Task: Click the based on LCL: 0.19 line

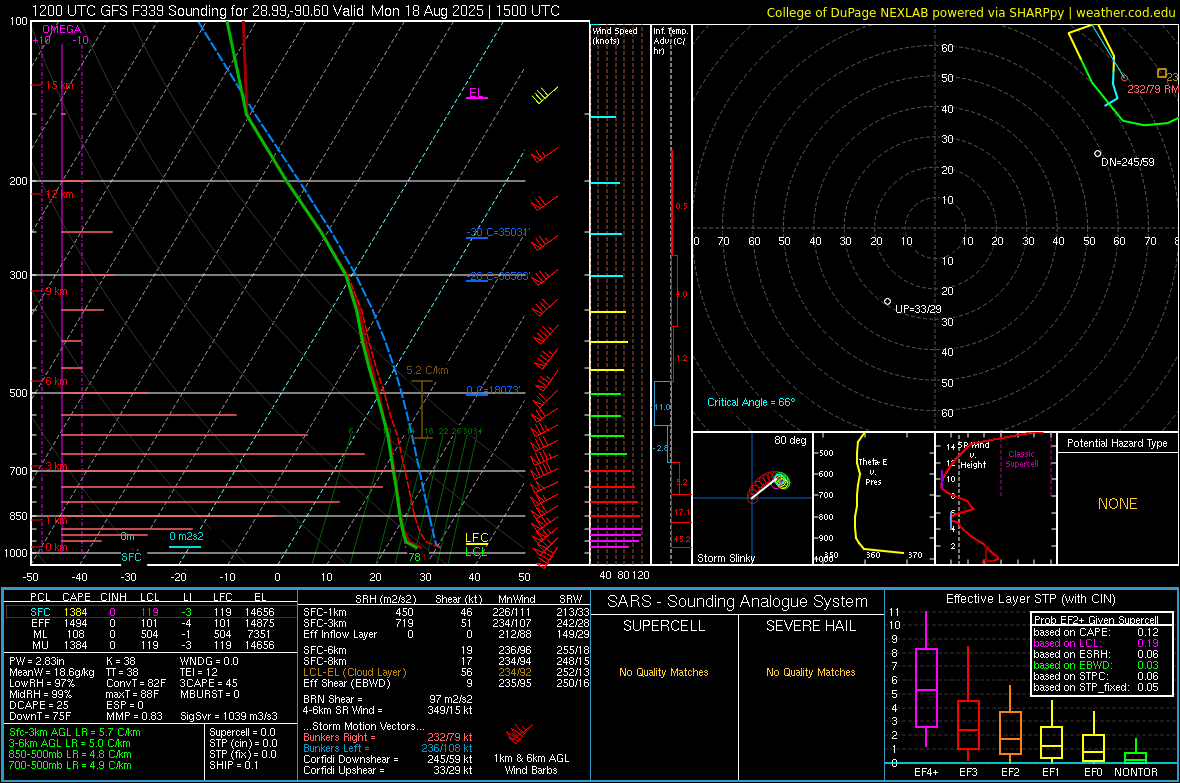Action: pos(1096,643)
